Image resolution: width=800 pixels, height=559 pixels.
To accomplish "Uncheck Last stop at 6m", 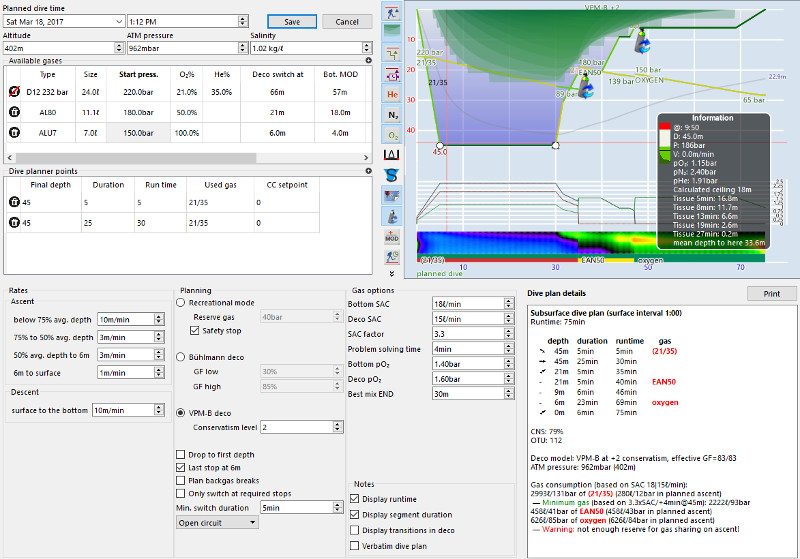I will [181, 467].
